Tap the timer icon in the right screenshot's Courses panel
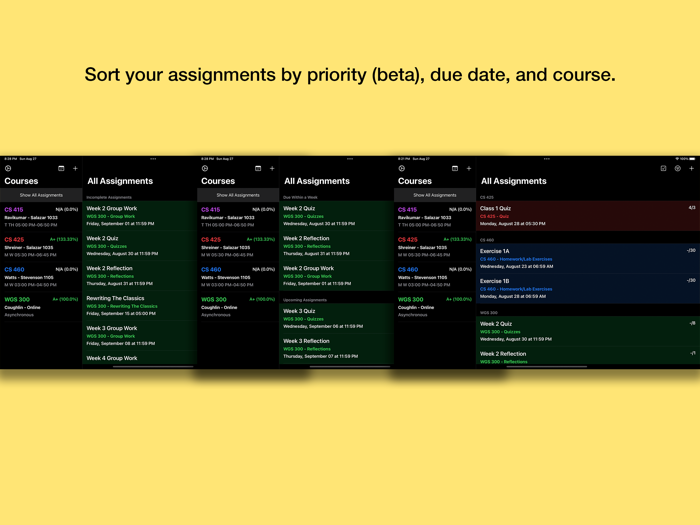Screen dimensions: 700x525 coord(402,168)
